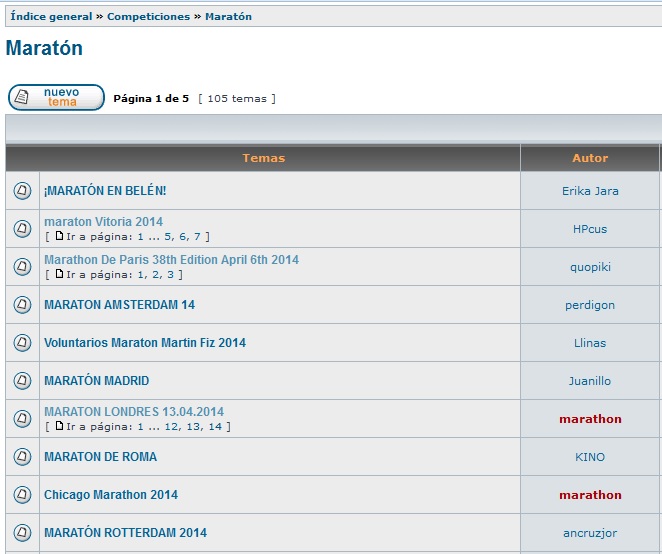
Task: Click the topic icon next to MARATÓN MADRID
Action: [x=22, y=381]
